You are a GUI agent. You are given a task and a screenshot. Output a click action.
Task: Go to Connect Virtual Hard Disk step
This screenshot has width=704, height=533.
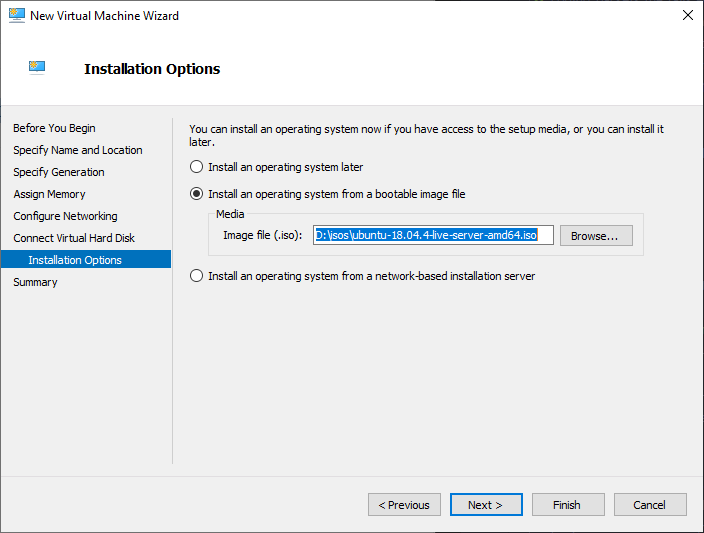[x=74, y=238]
